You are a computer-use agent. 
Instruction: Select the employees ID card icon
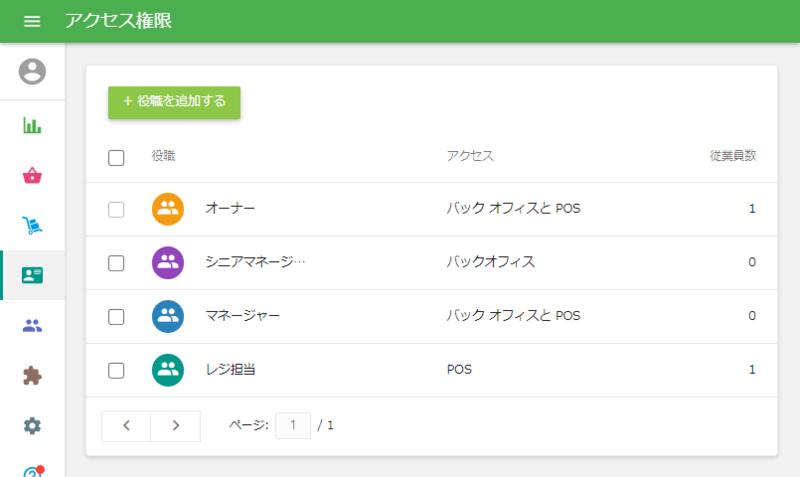pos(32,276)
